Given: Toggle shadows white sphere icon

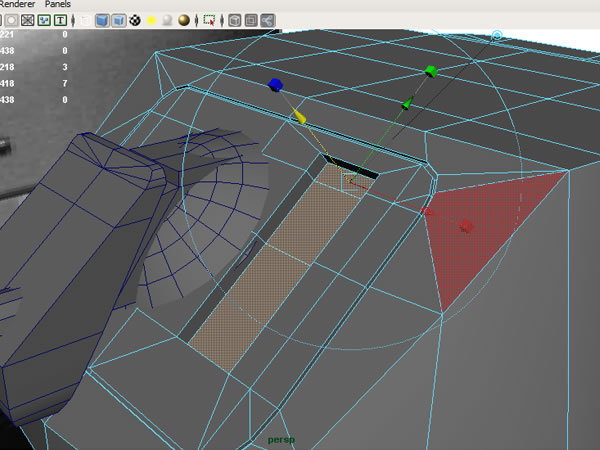Looking at the screenshot, I should 167,20.
